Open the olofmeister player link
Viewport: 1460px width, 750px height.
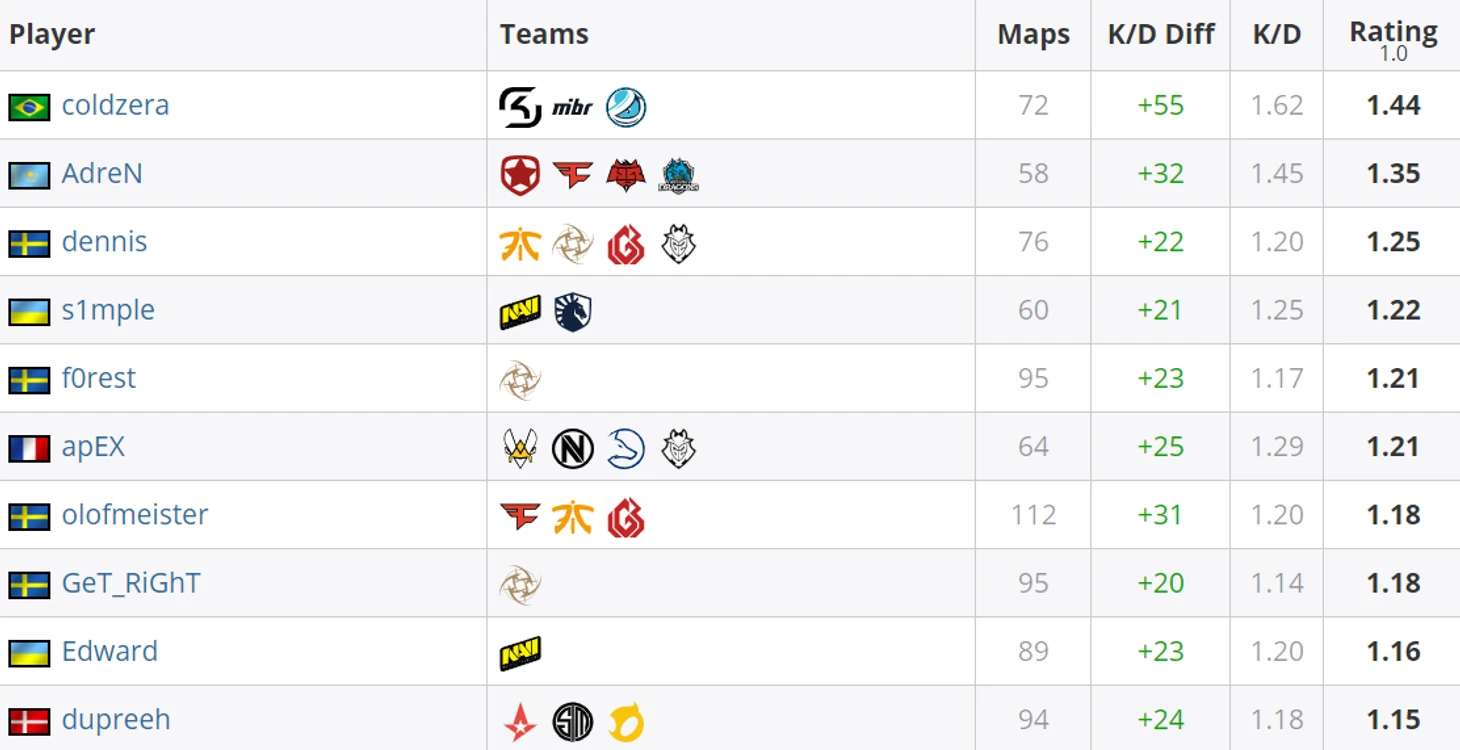(x=135, y=514)
